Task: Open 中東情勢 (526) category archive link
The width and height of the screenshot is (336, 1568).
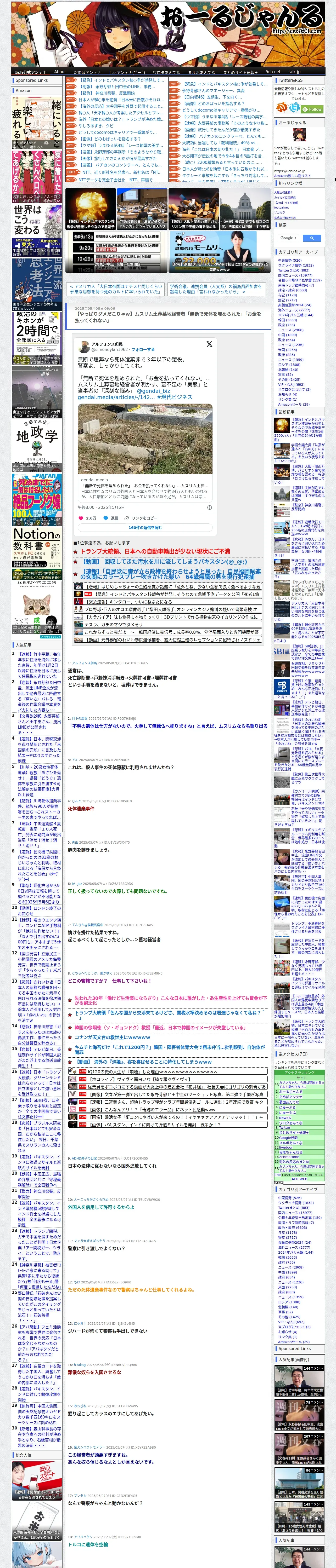Action: pos(290,261)
